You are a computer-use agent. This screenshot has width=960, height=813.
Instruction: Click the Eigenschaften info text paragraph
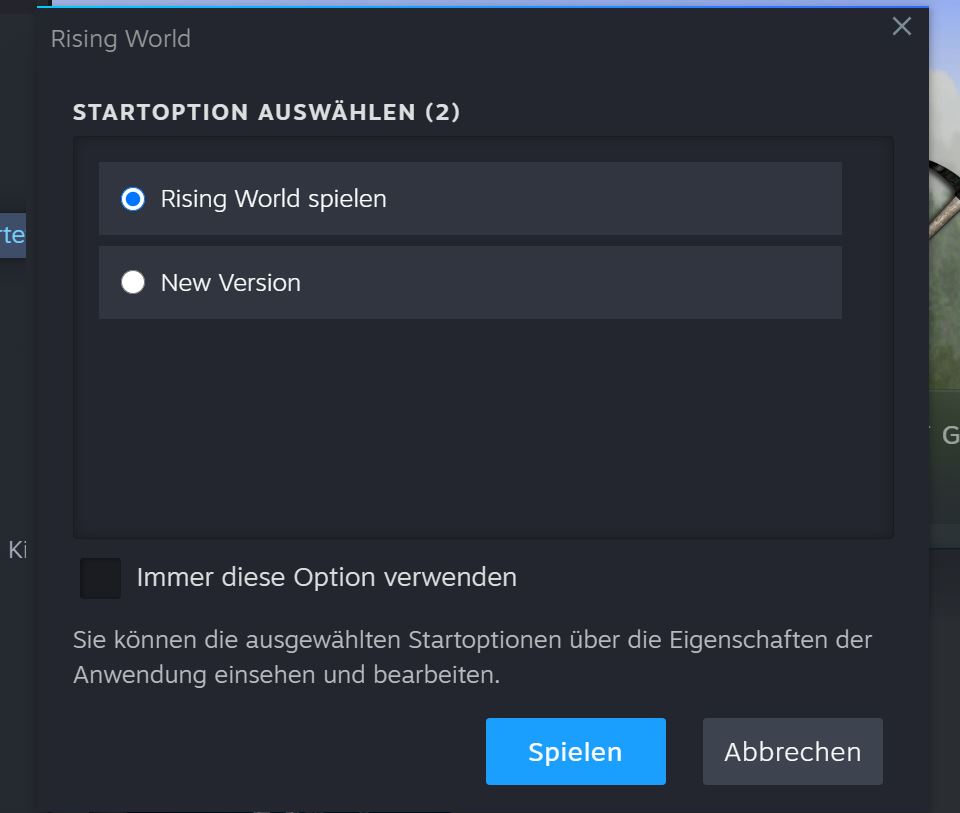click(472, 657)
